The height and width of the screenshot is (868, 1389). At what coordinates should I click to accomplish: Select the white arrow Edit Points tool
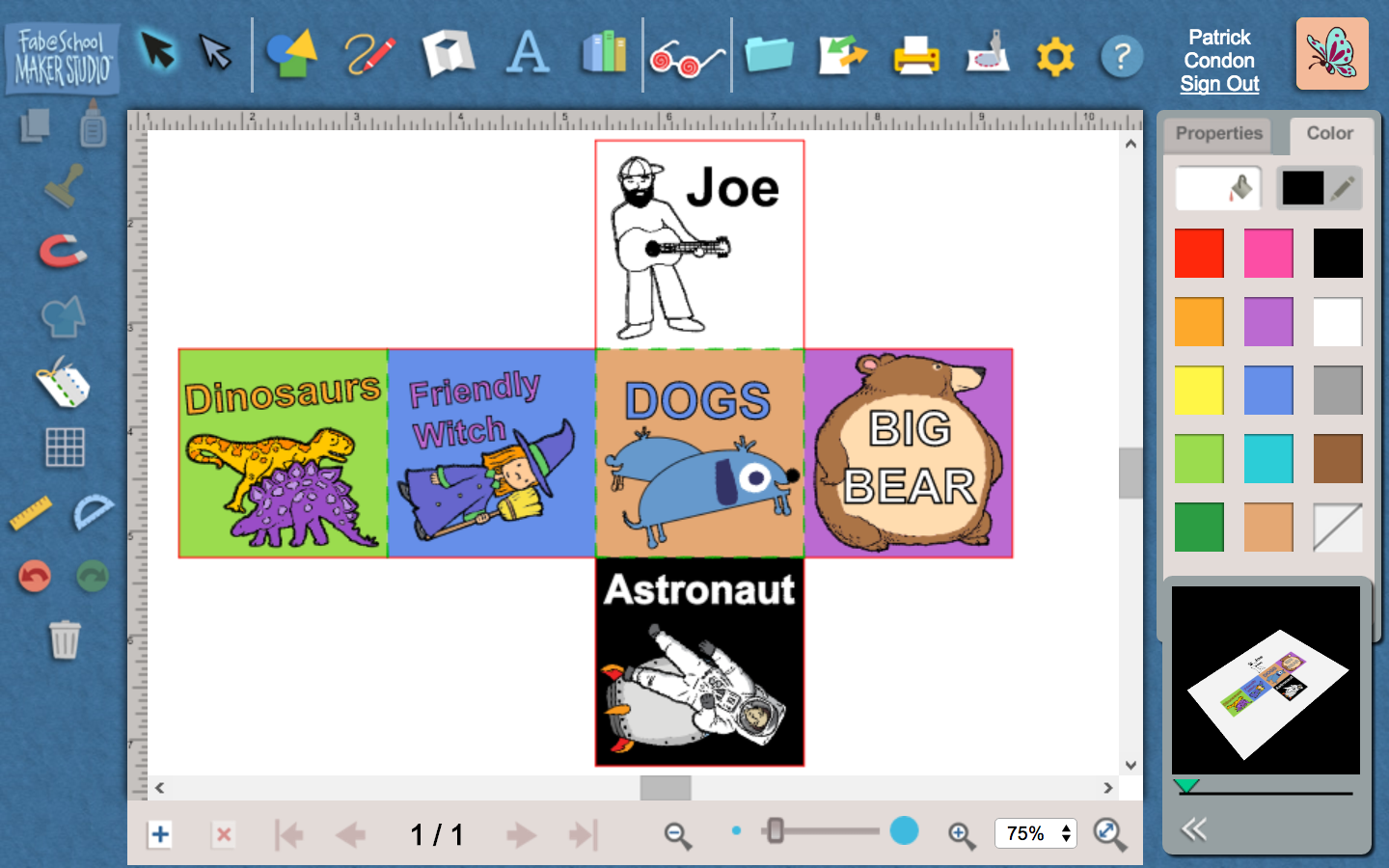click(216, 52)
